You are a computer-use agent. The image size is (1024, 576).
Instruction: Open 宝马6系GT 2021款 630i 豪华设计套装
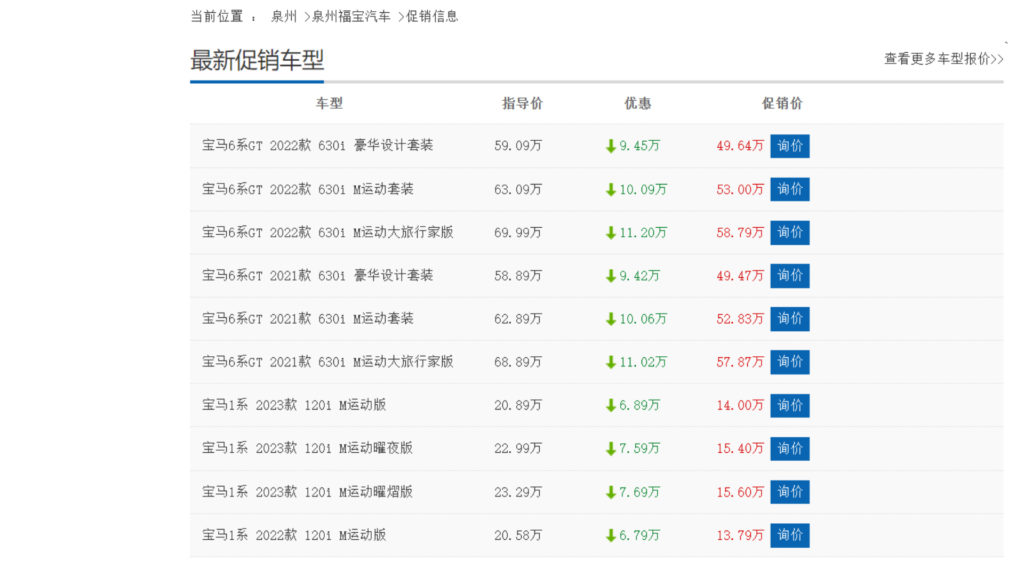click(317, 276)
